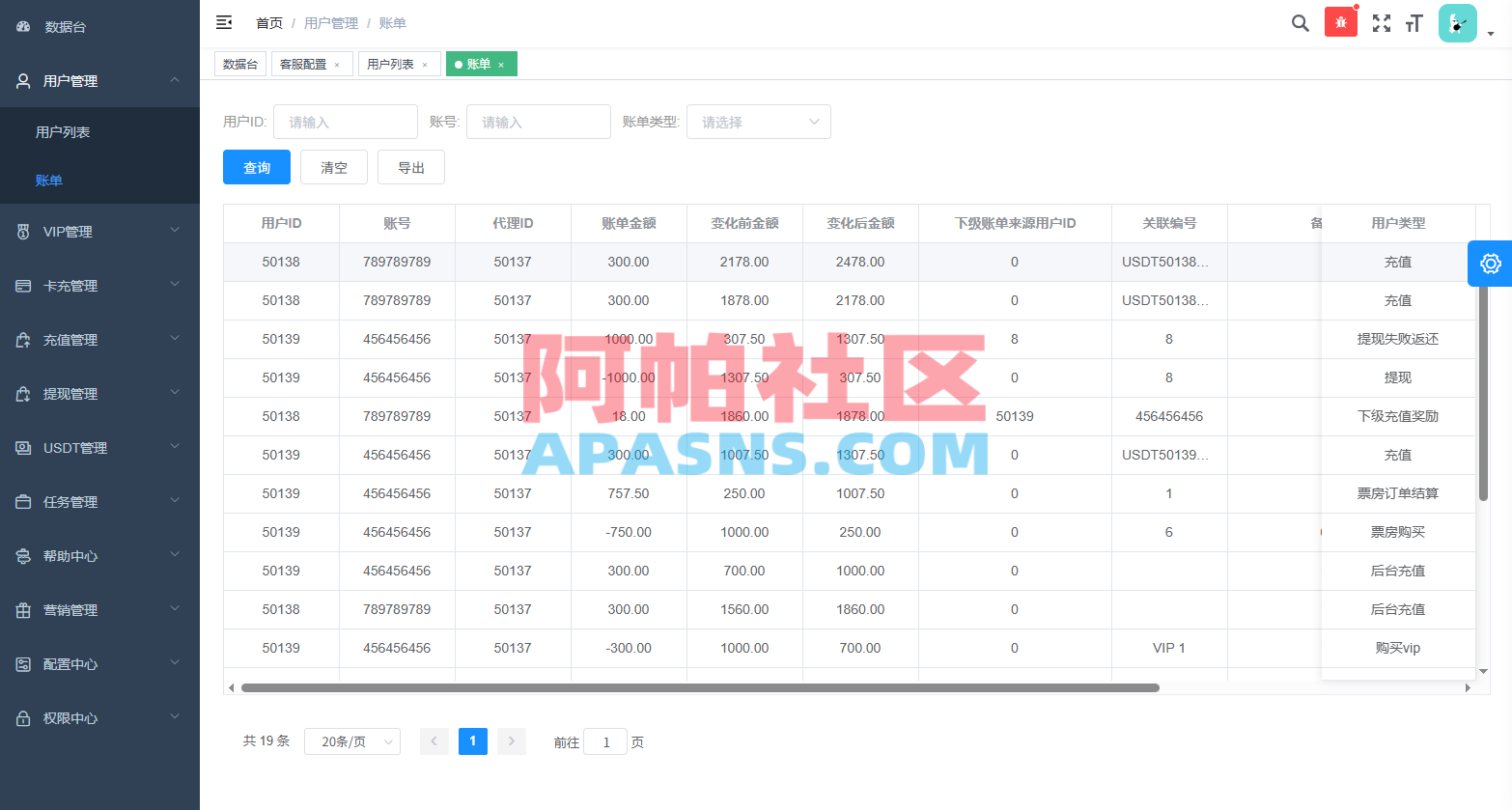Click the 权限中心 lock icon
The image size is (1512, 810).
pyautogui.click(x=23, y=718)
